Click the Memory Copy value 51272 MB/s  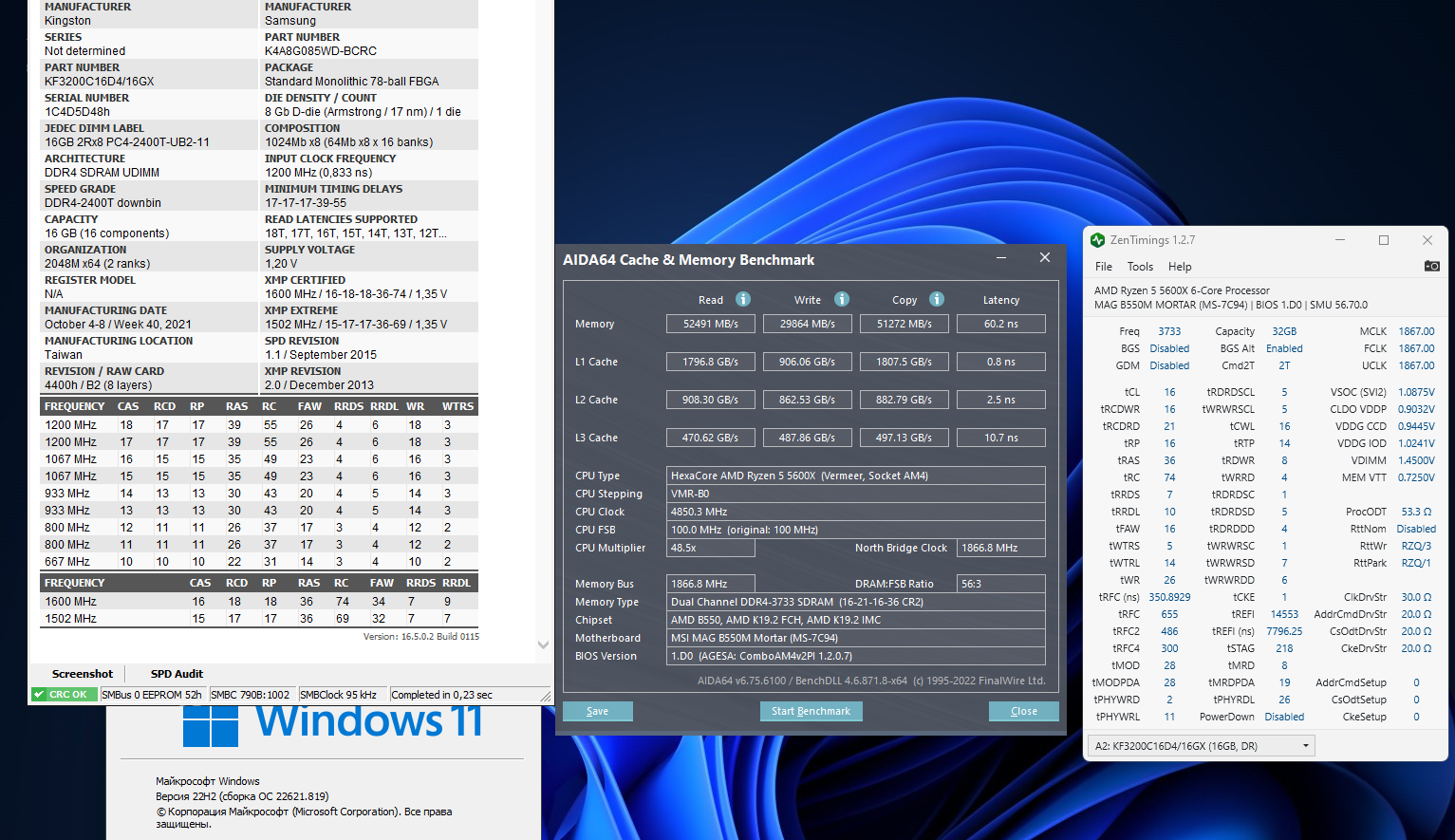click(905, 324)
